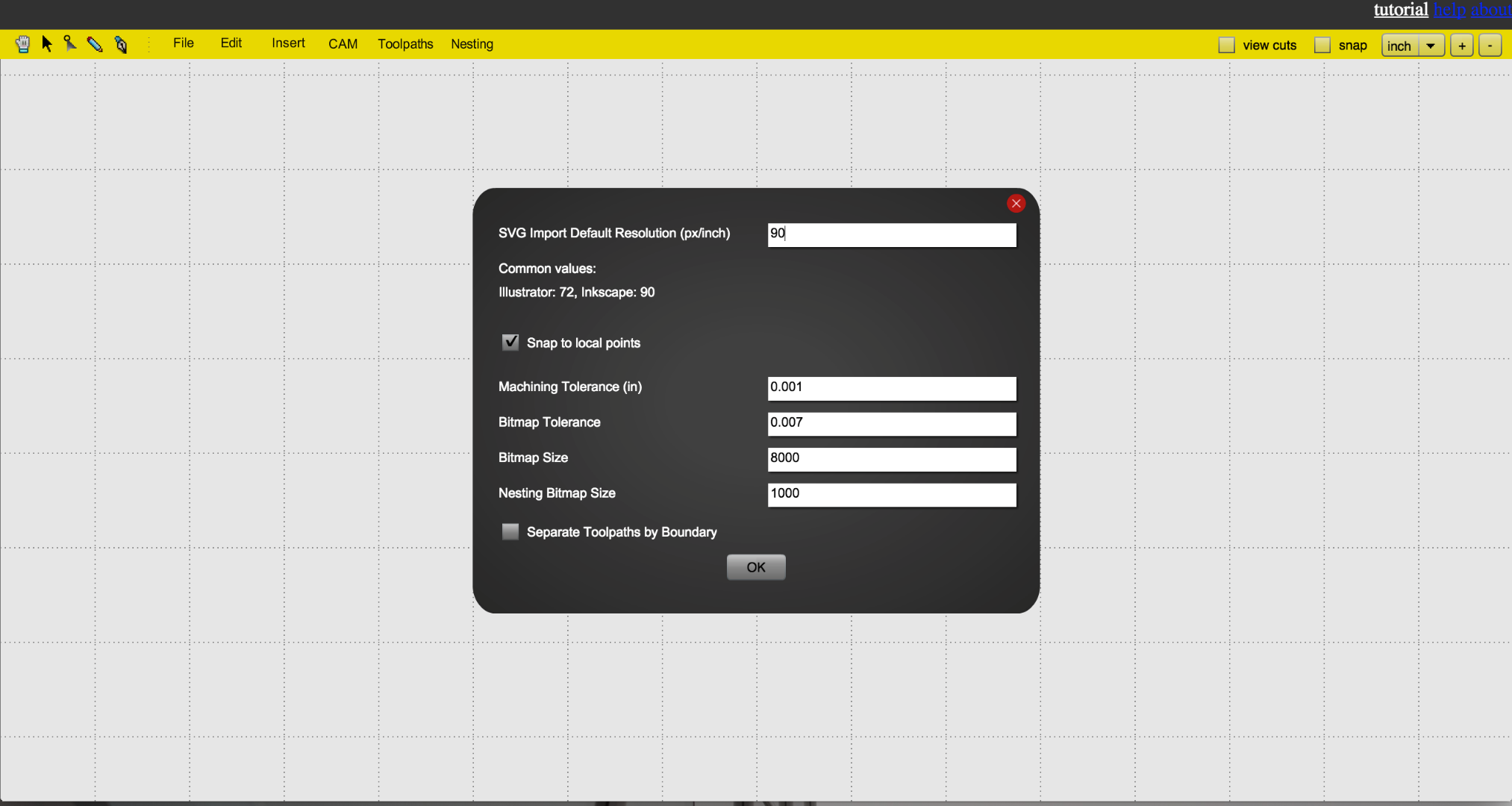Viewport: 1512px width, 806px height.
Task: Click the zoom in plus button
Action: [x=1461, y=46]
